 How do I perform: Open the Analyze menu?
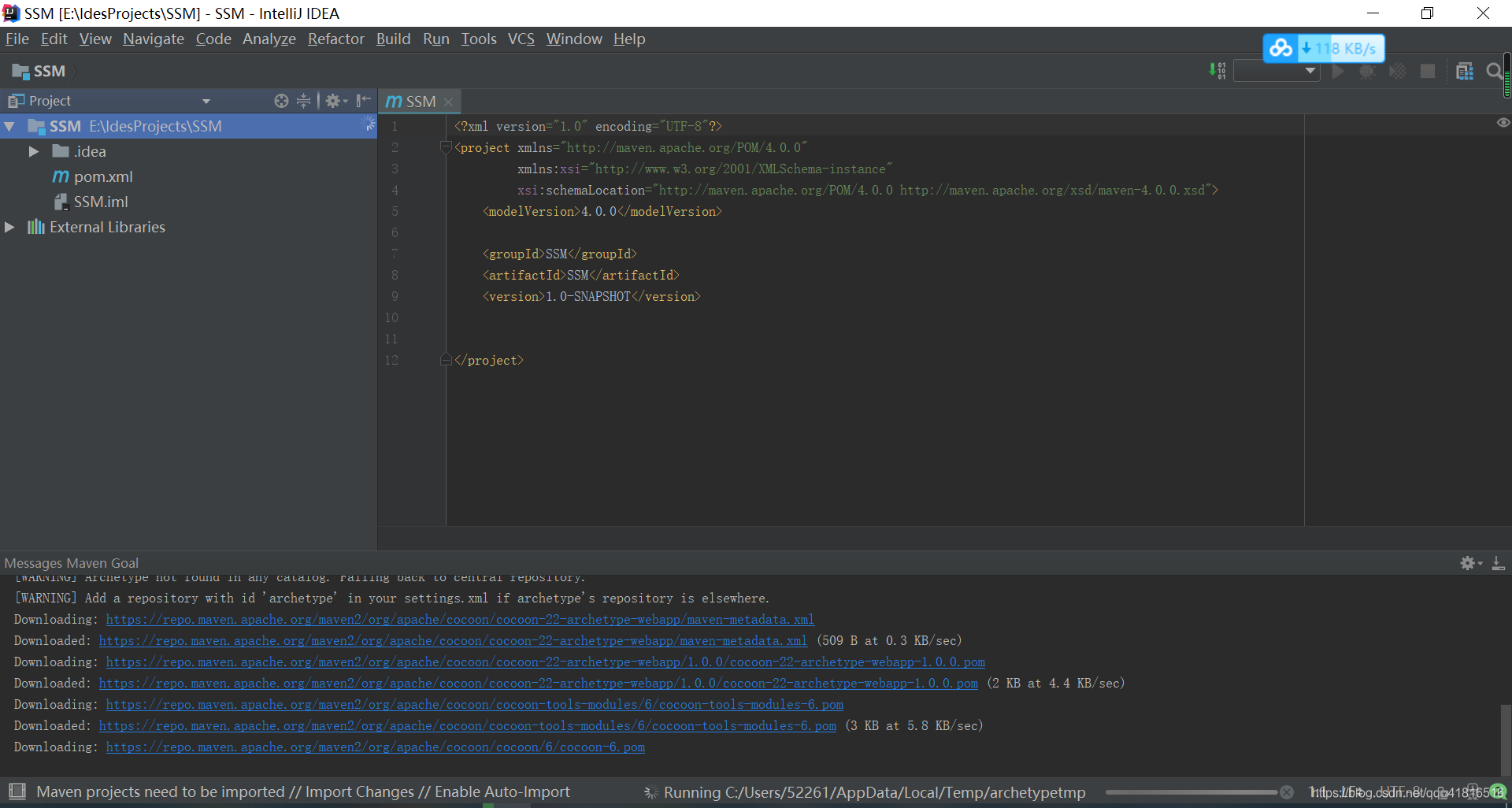point(269,39)
